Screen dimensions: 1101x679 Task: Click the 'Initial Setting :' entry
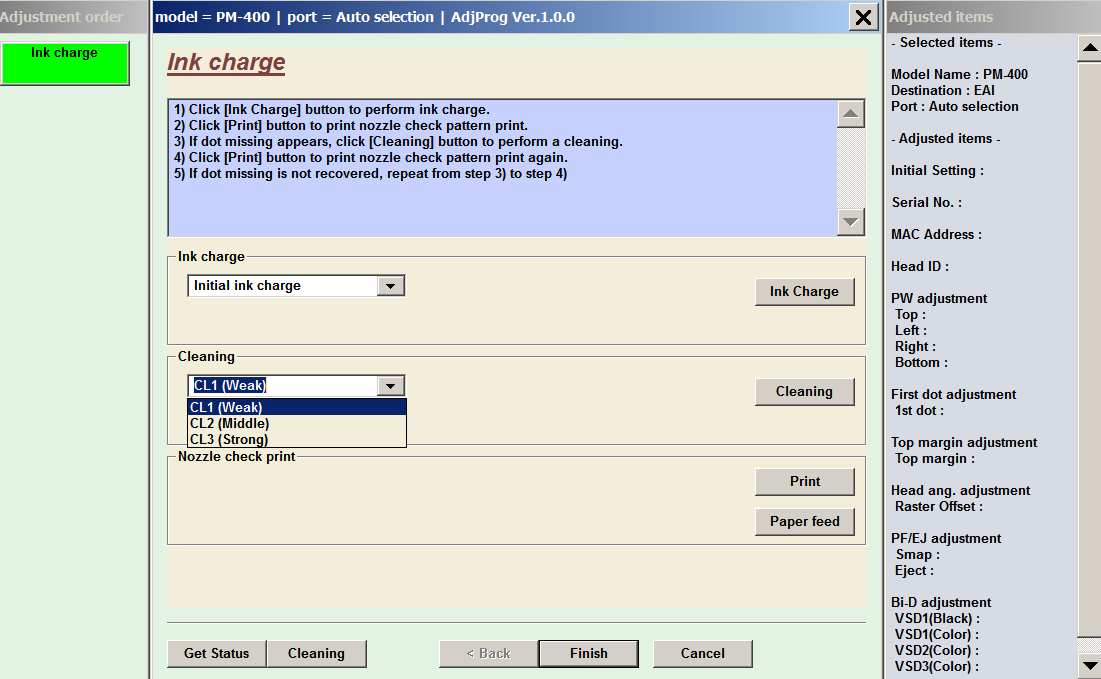(937, 171)
